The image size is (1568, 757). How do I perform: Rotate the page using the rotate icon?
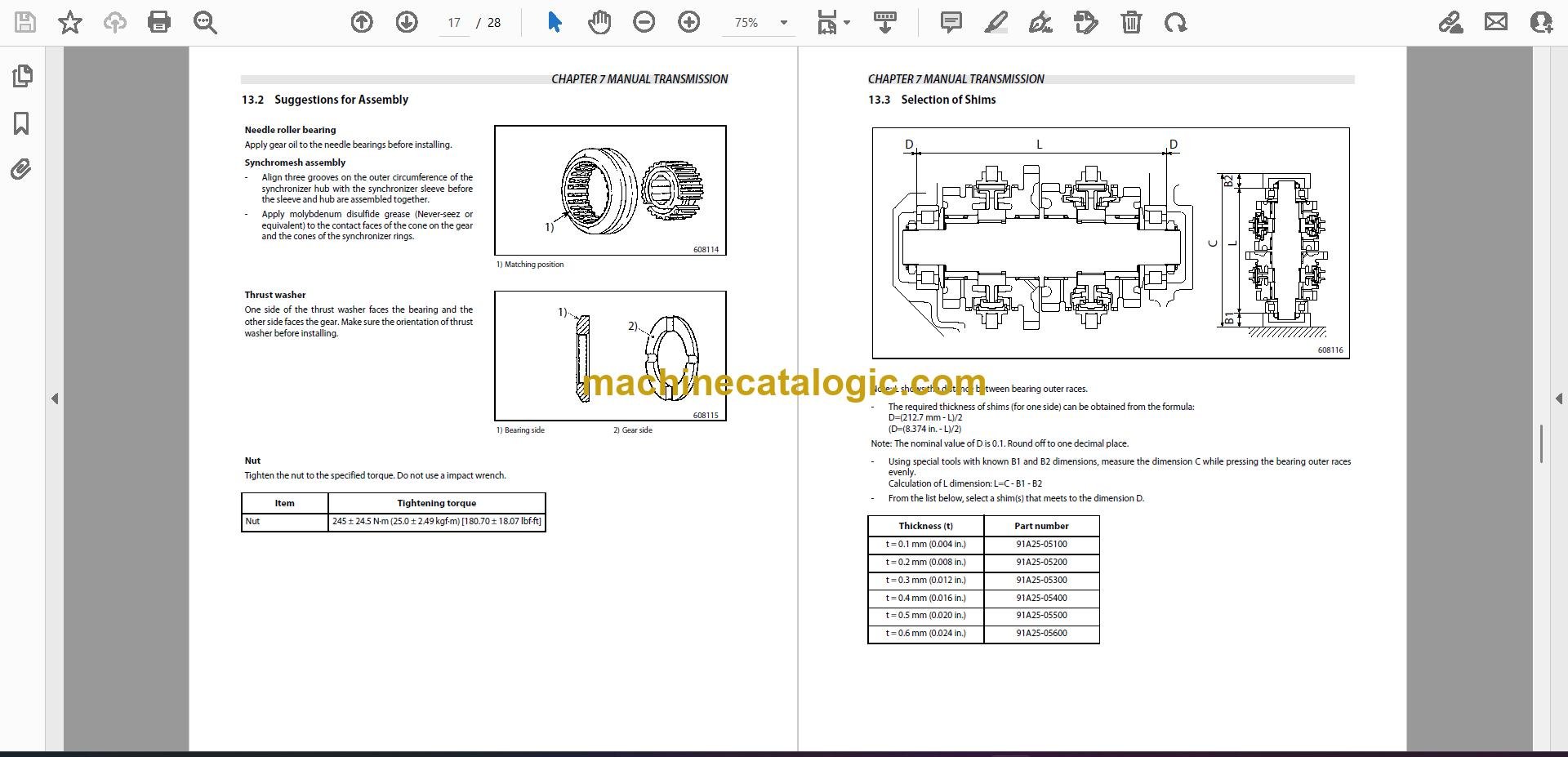[x=1176, y=22]
